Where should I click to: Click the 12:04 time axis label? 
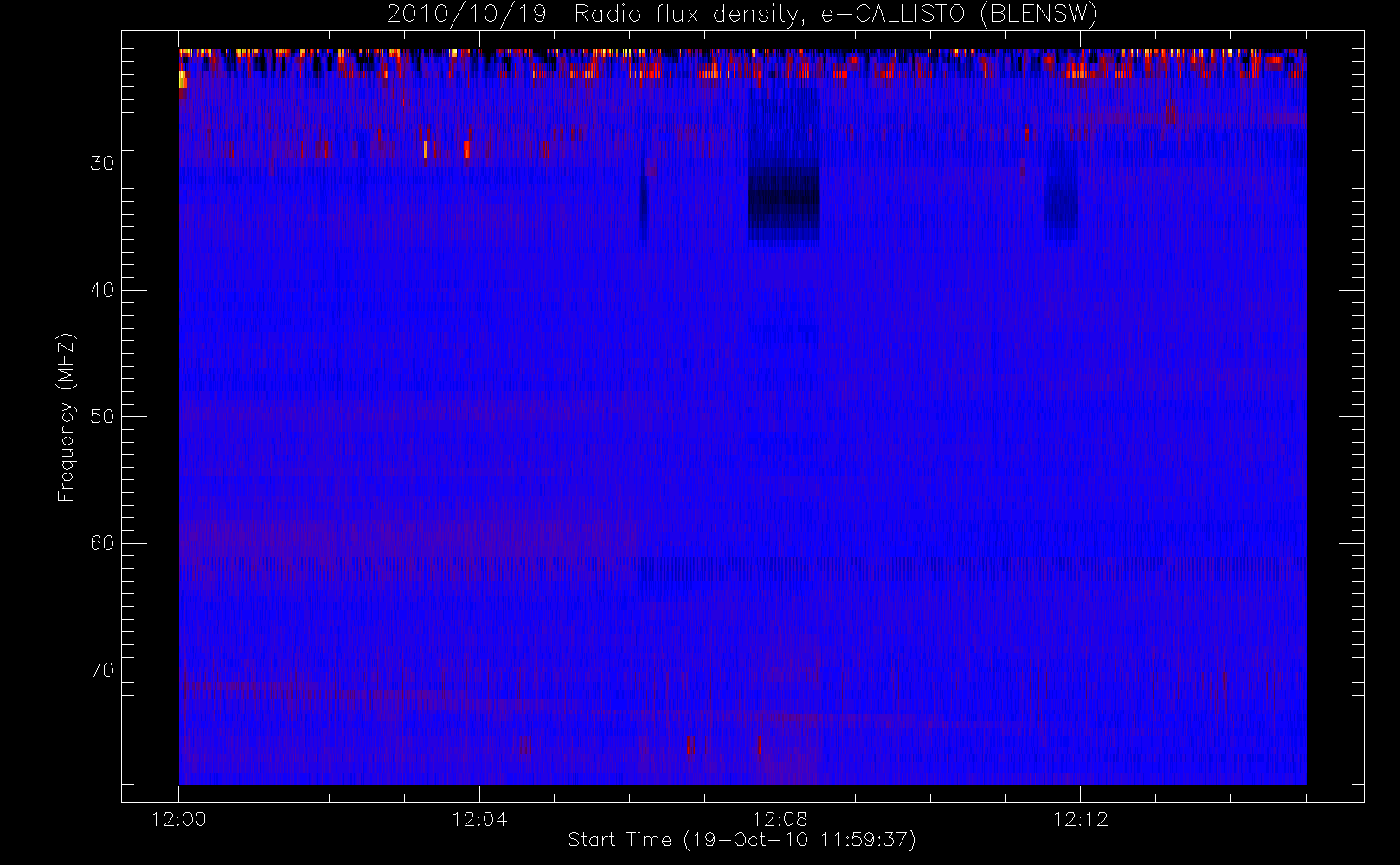tap(479, 819)
